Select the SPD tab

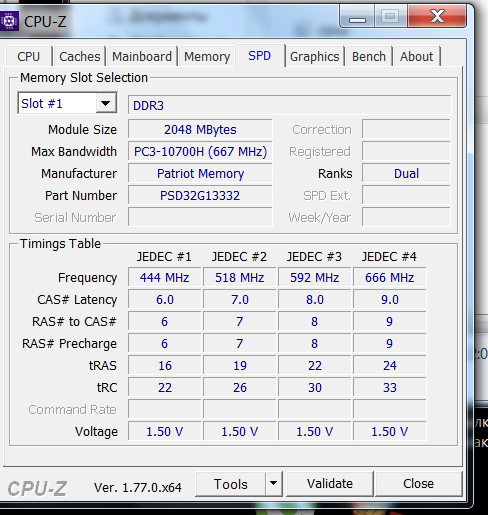coord(260,56)
